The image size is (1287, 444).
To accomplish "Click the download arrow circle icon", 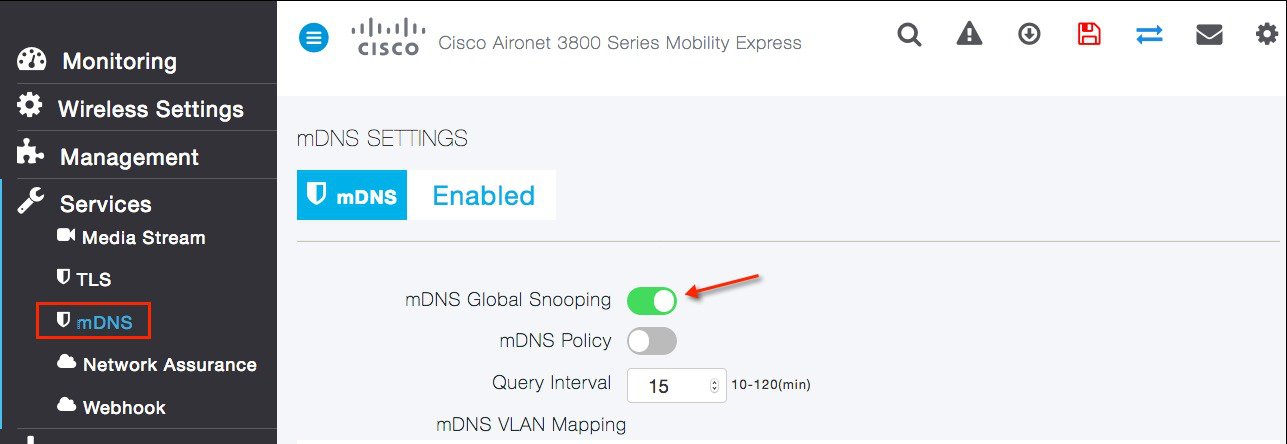I will pyautogui.click(x=1029, y=35).
